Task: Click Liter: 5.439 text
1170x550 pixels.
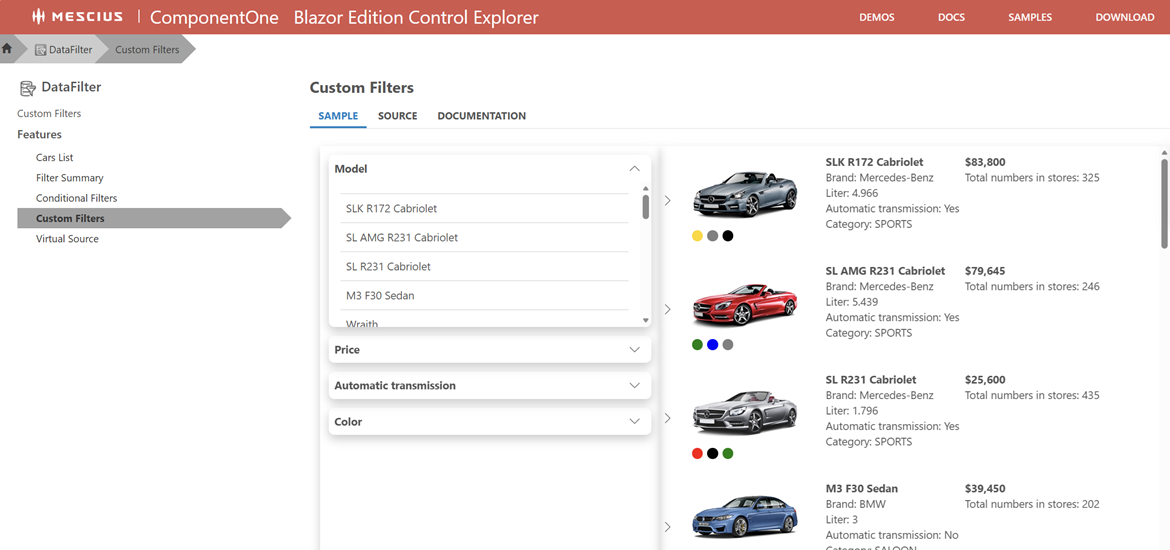Action: tap(852, 302)
